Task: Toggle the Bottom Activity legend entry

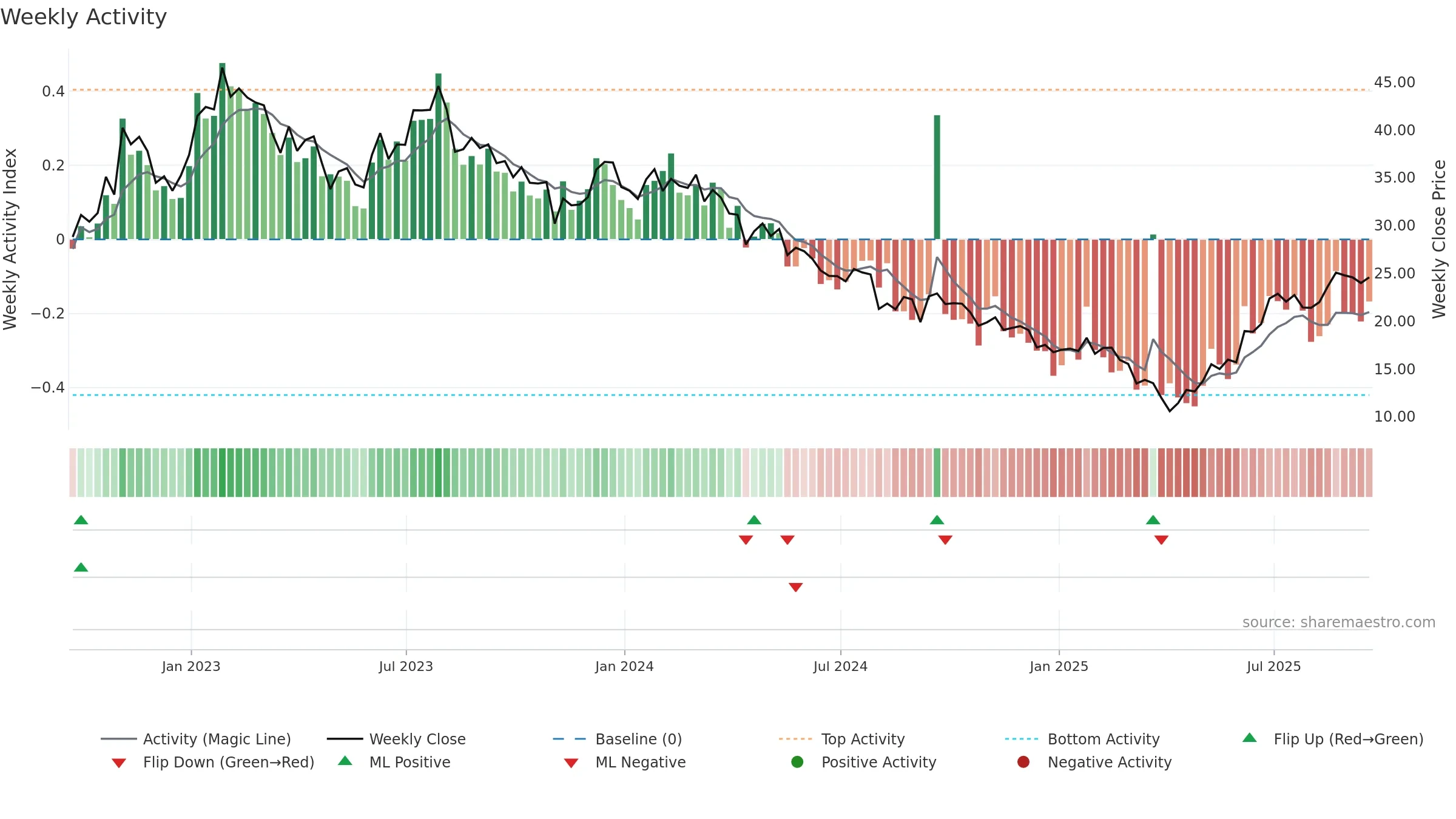Action: pos(1082,739)
